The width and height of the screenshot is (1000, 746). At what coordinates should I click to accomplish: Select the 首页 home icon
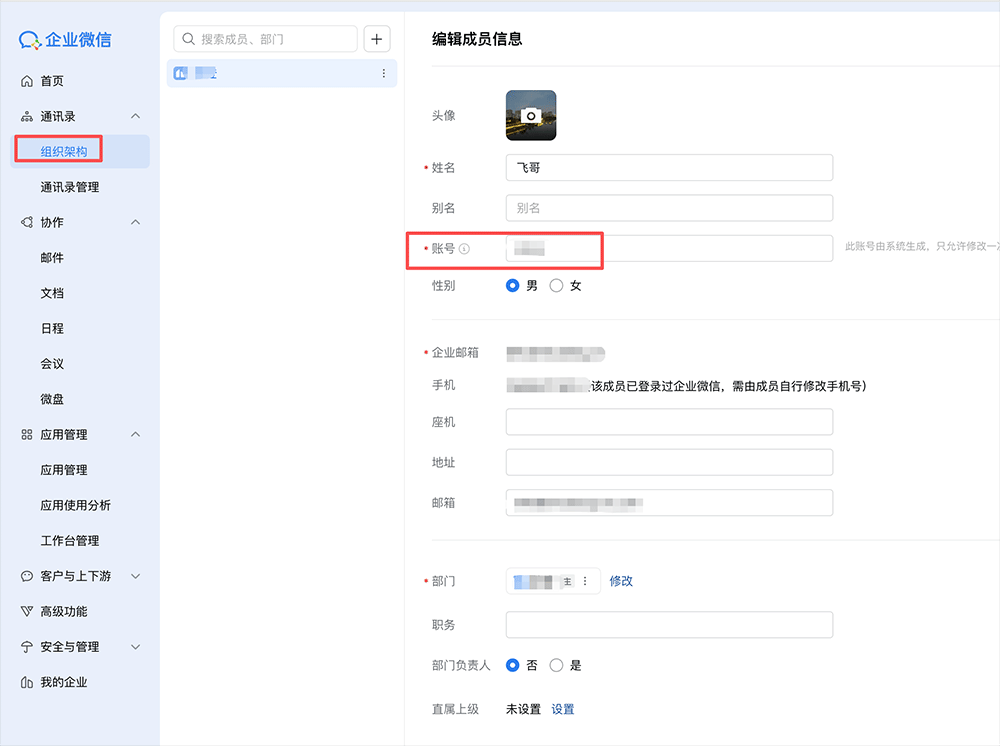(26, 79)
